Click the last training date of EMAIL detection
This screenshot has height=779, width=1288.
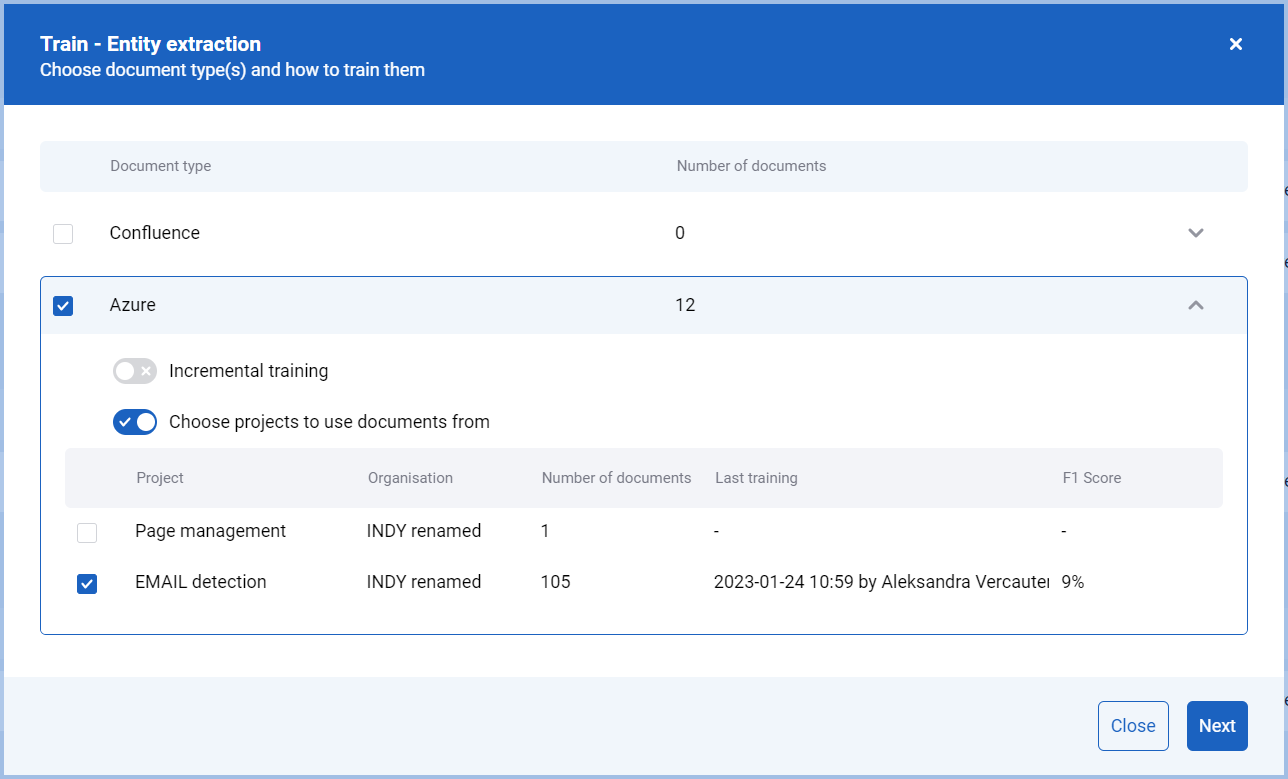point(881,582)
